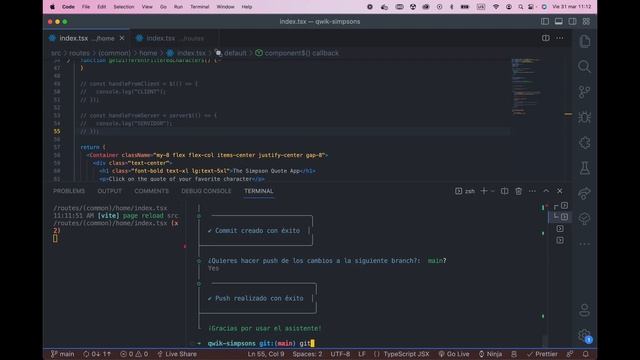
Task: Open the Selection menu
Action: click(124, 7)
